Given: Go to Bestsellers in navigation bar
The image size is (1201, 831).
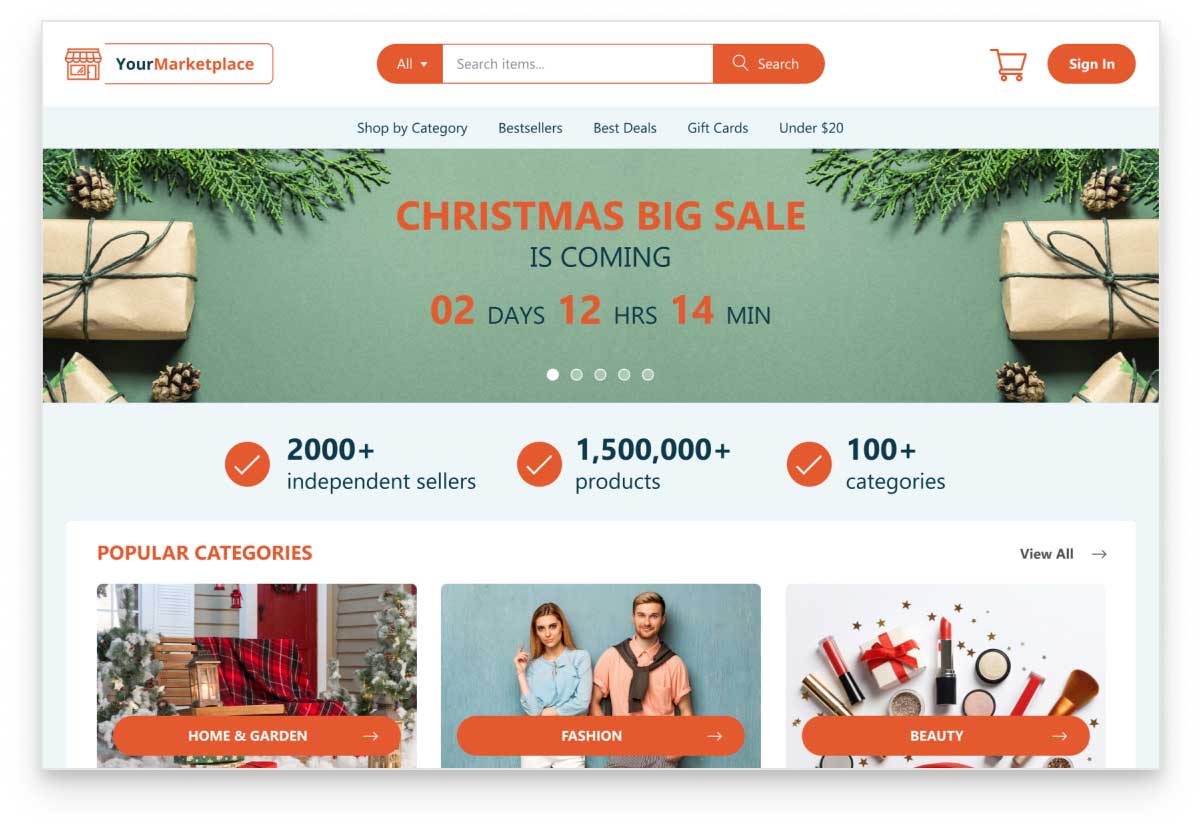Looking at the screenshot, I should pyautogui.click(x=530, y=128).
